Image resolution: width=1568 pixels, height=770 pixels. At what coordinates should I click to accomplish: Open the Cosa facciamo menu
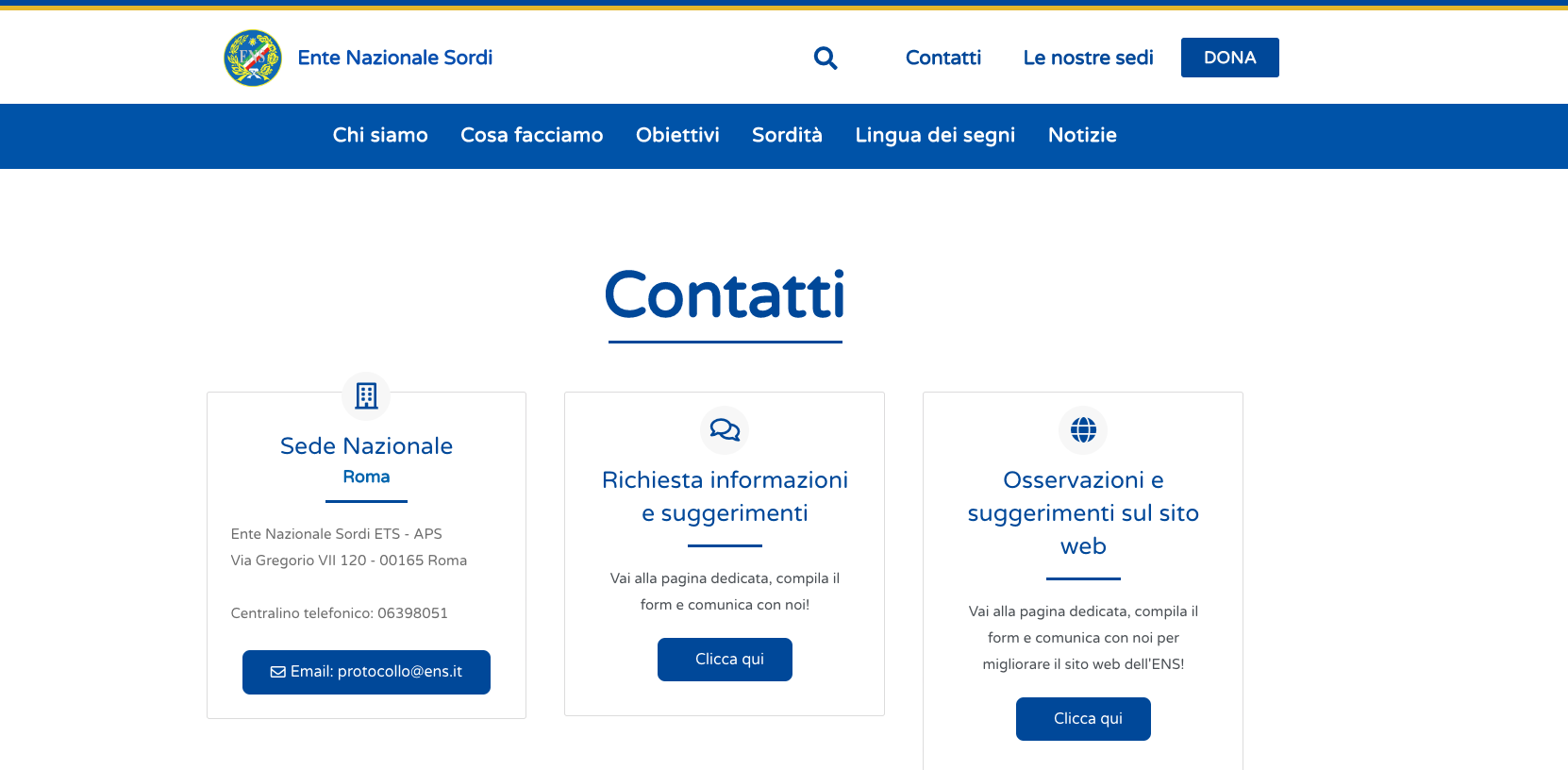coord(531,135)
